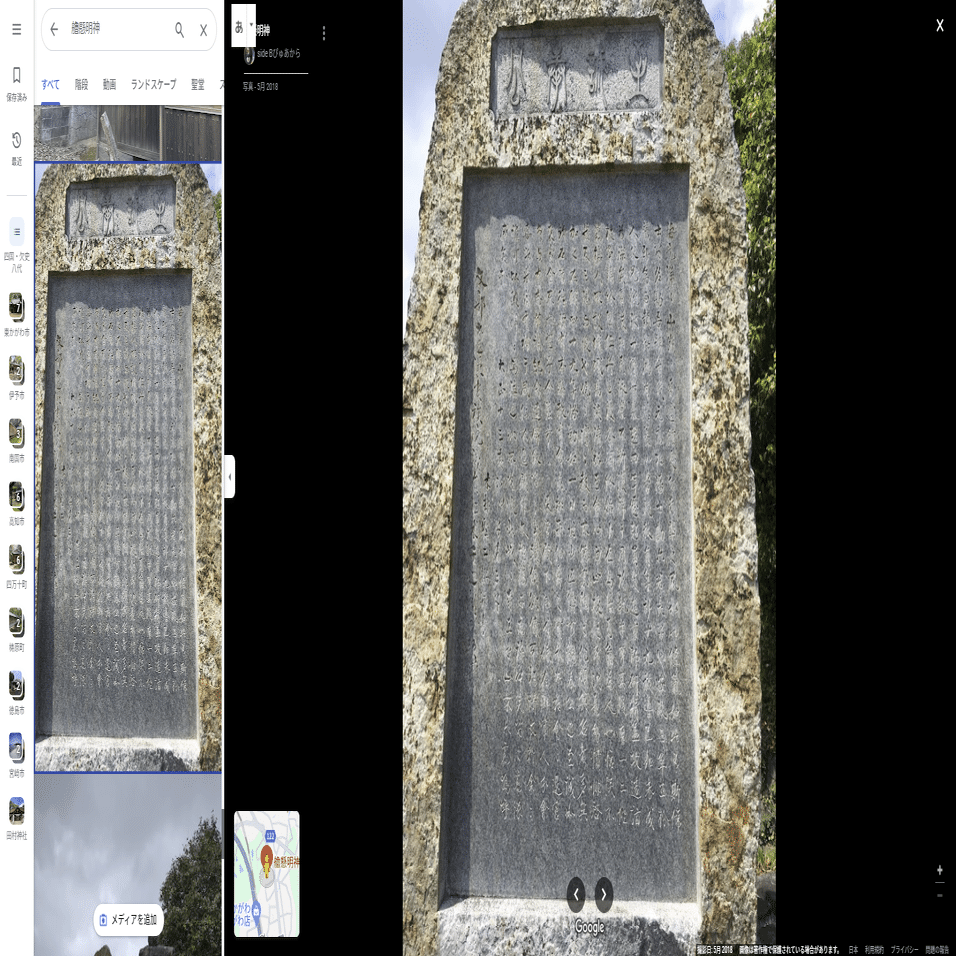Open the mini map thumbnail
This screenshot has height=956, width=956.
coord(266,874)
